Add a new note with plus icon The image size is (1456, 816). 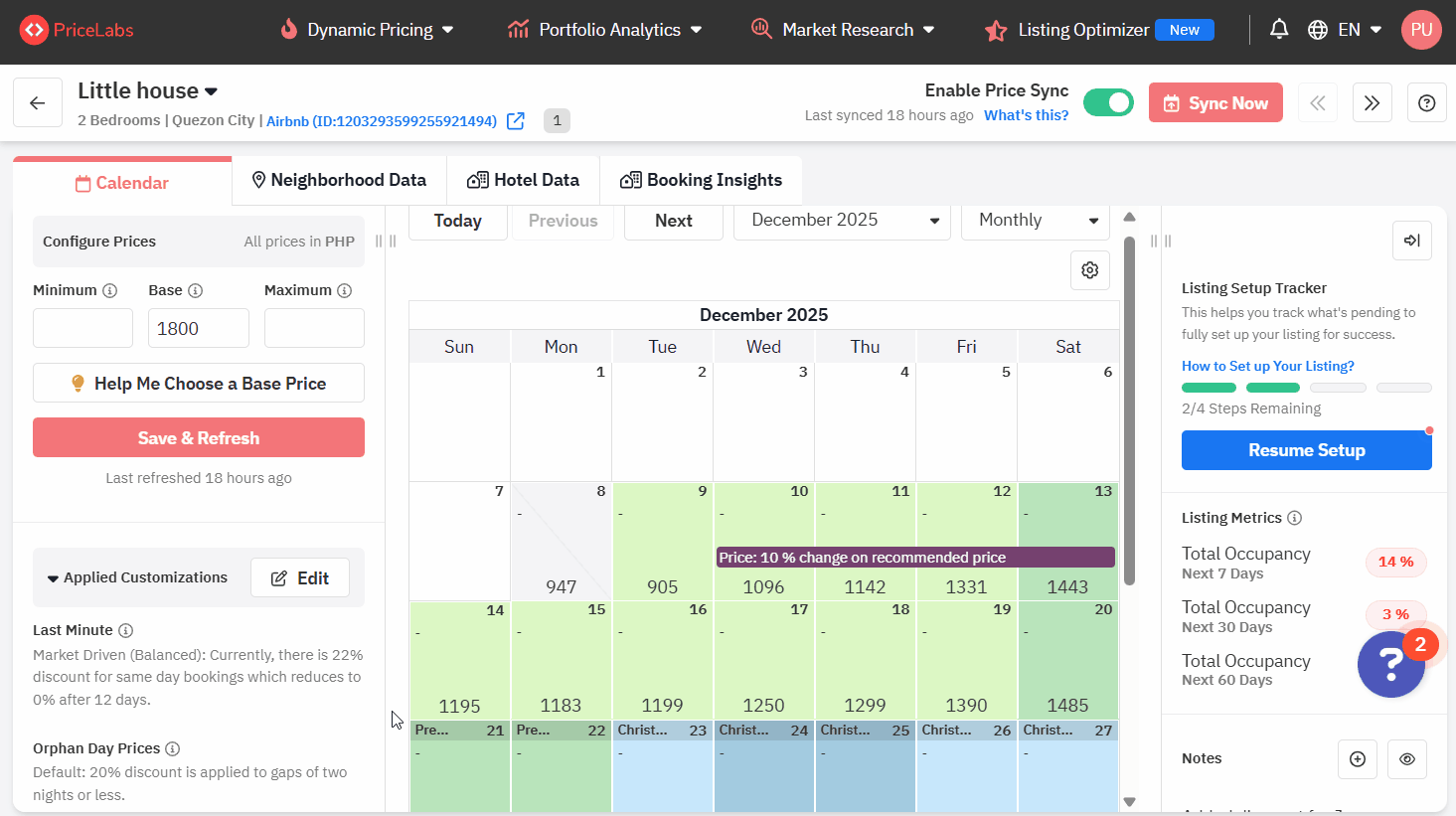tap(1358, 759)
